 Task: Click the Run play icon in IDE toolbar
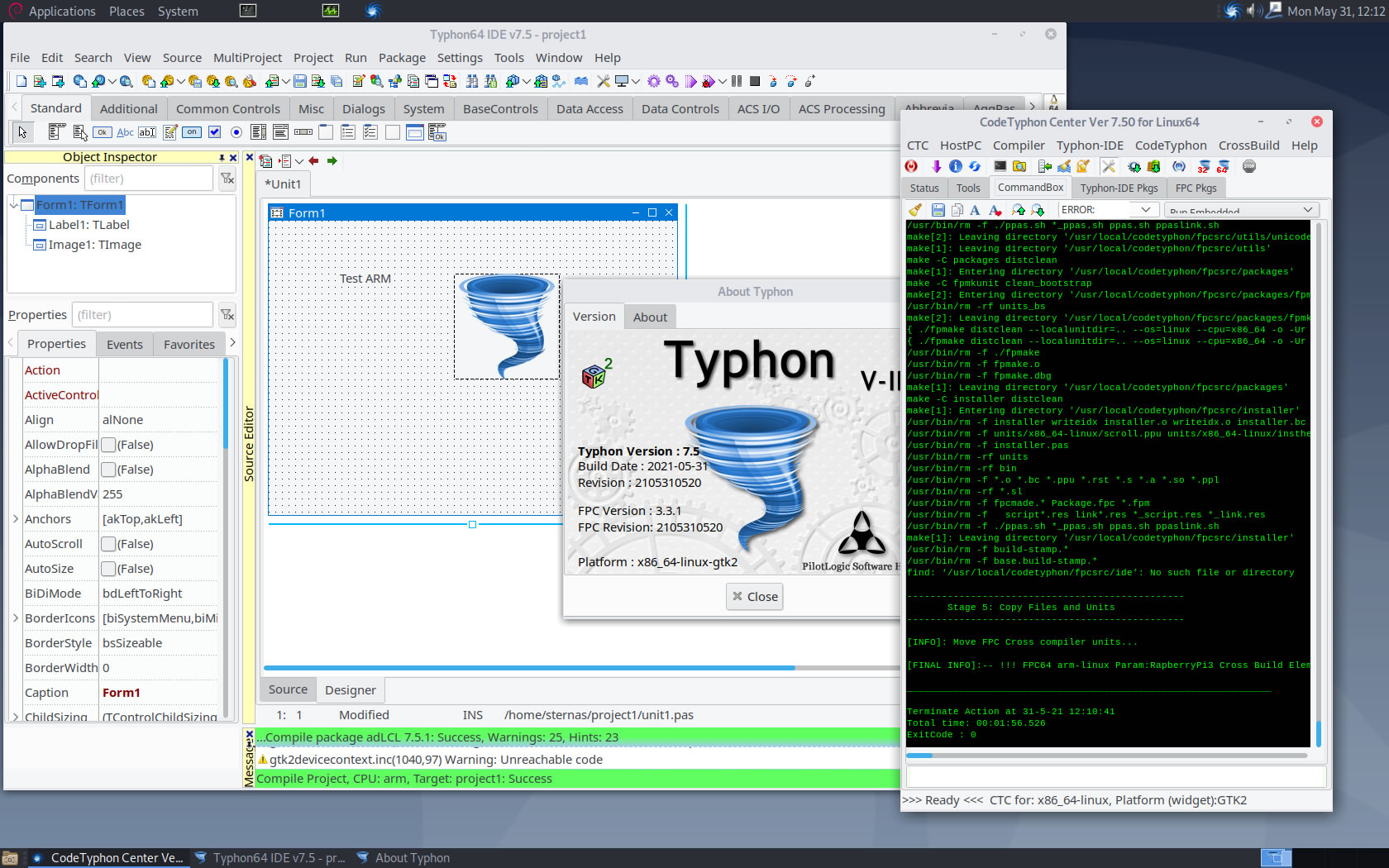(690, 81)
